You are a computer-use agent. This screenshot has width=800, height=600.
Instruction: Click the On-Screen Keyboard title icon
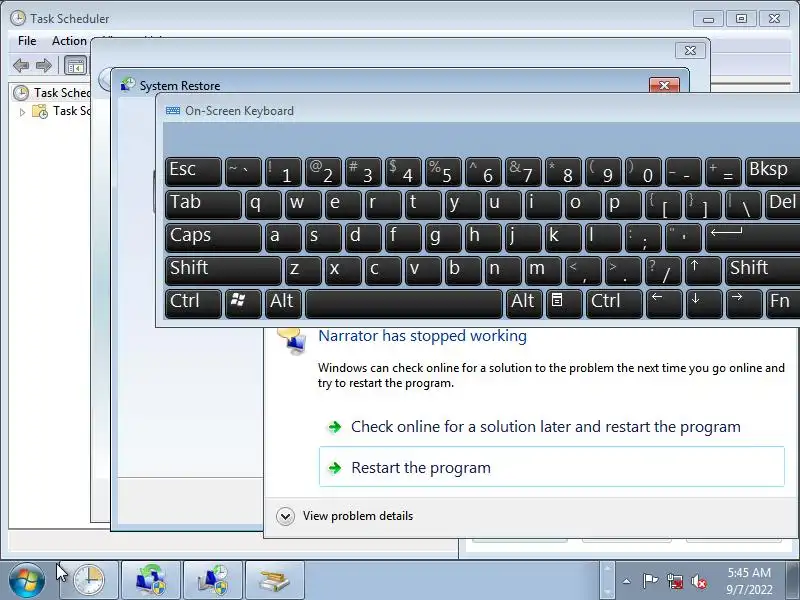[173, 111]
